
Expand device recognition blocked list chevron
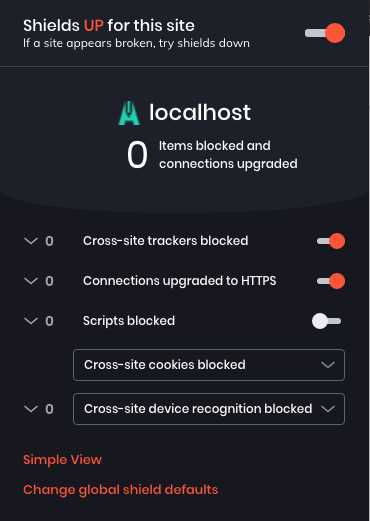tap(31, 409)
